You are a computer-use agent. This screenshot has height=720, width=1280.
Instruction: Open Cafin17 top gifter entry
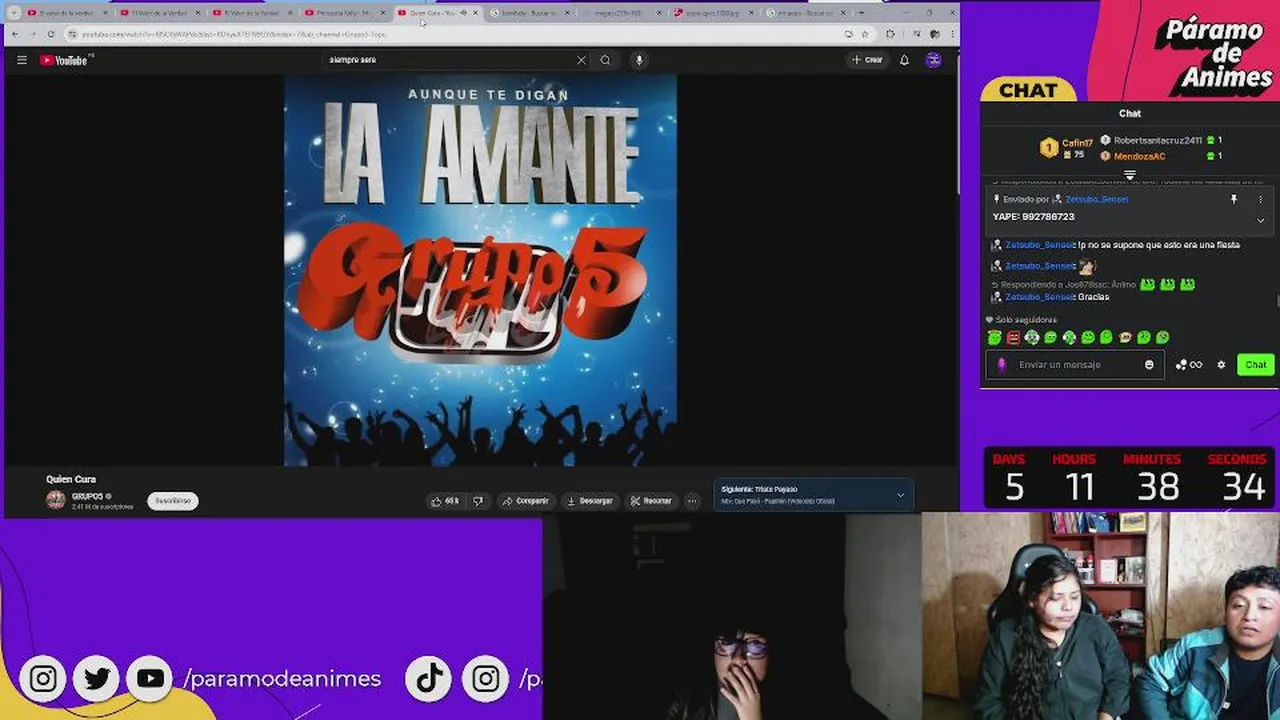(x=1067, y=148)
